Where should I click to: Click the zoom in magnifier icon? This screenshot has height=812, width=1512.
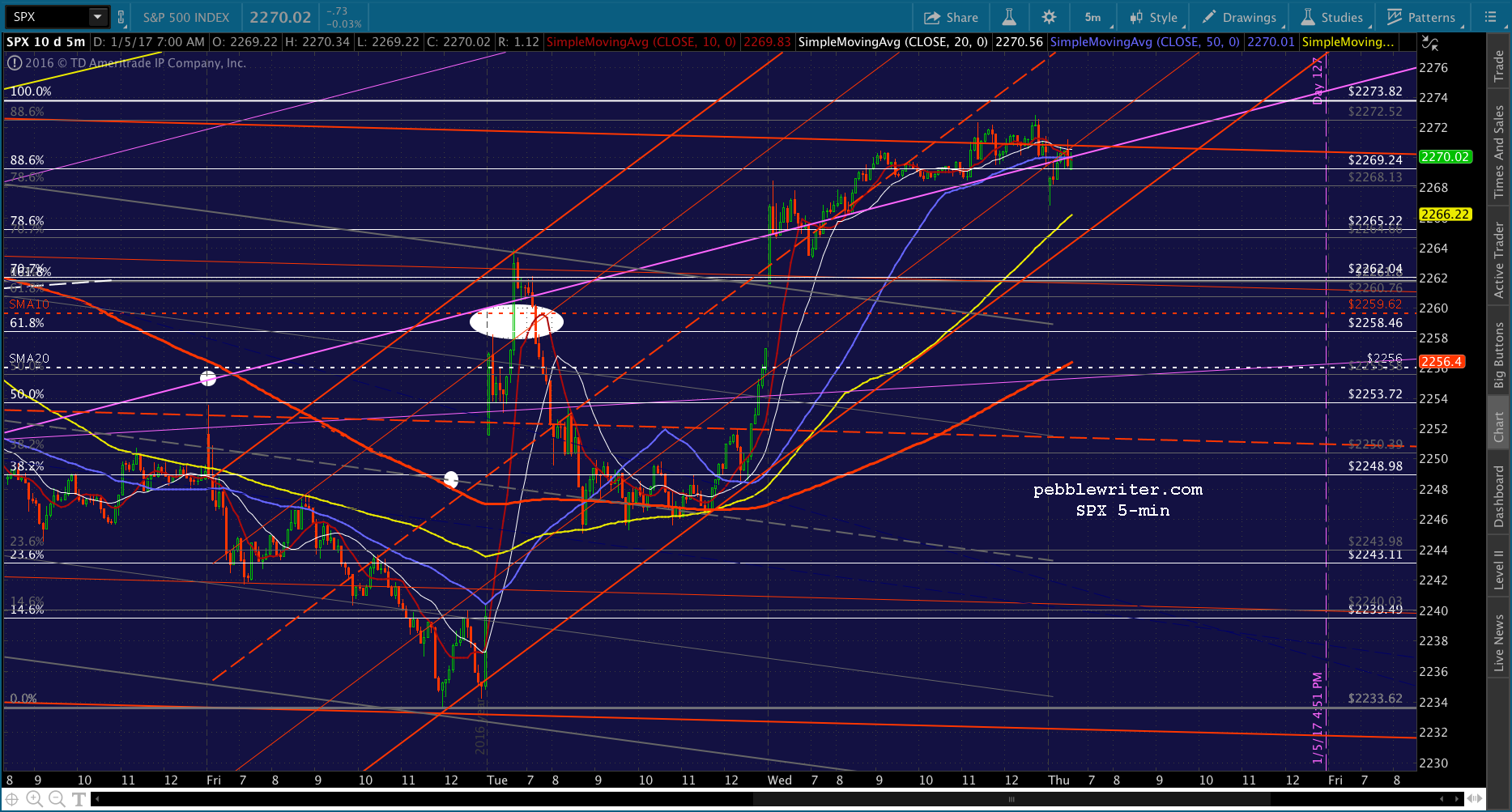click(35, 799)
